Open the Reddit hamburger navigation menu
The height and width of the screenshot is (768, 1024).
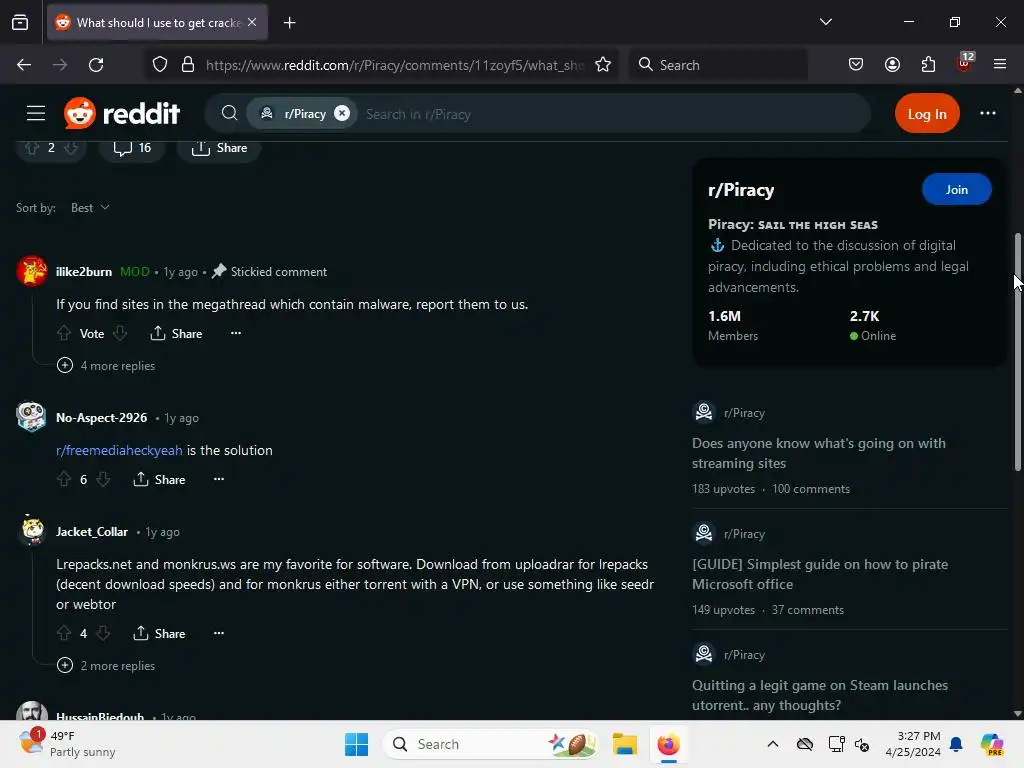coord(36,114)
